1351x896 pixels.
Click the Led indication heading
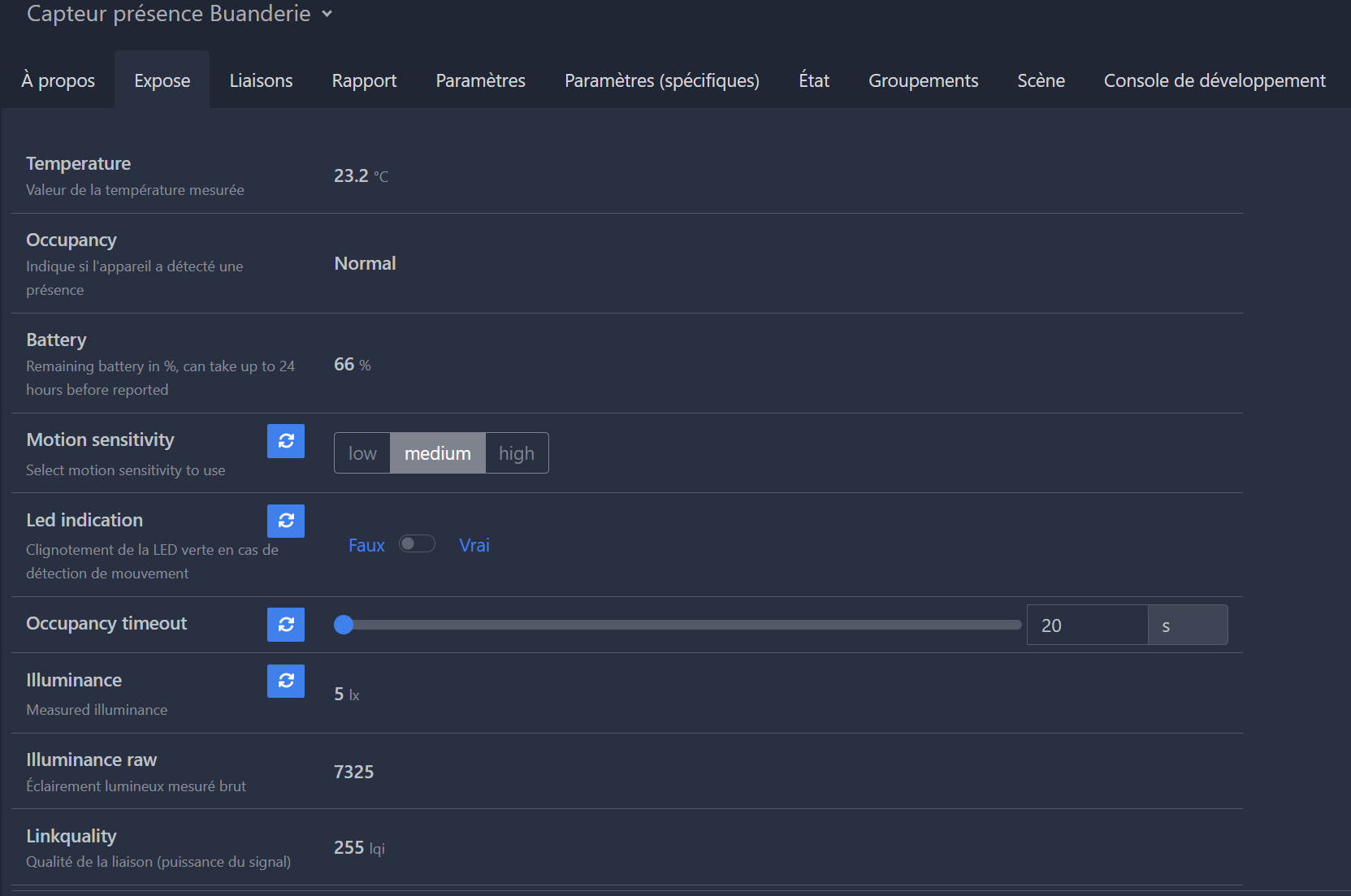pyautogui.click(x=84, y=520)
